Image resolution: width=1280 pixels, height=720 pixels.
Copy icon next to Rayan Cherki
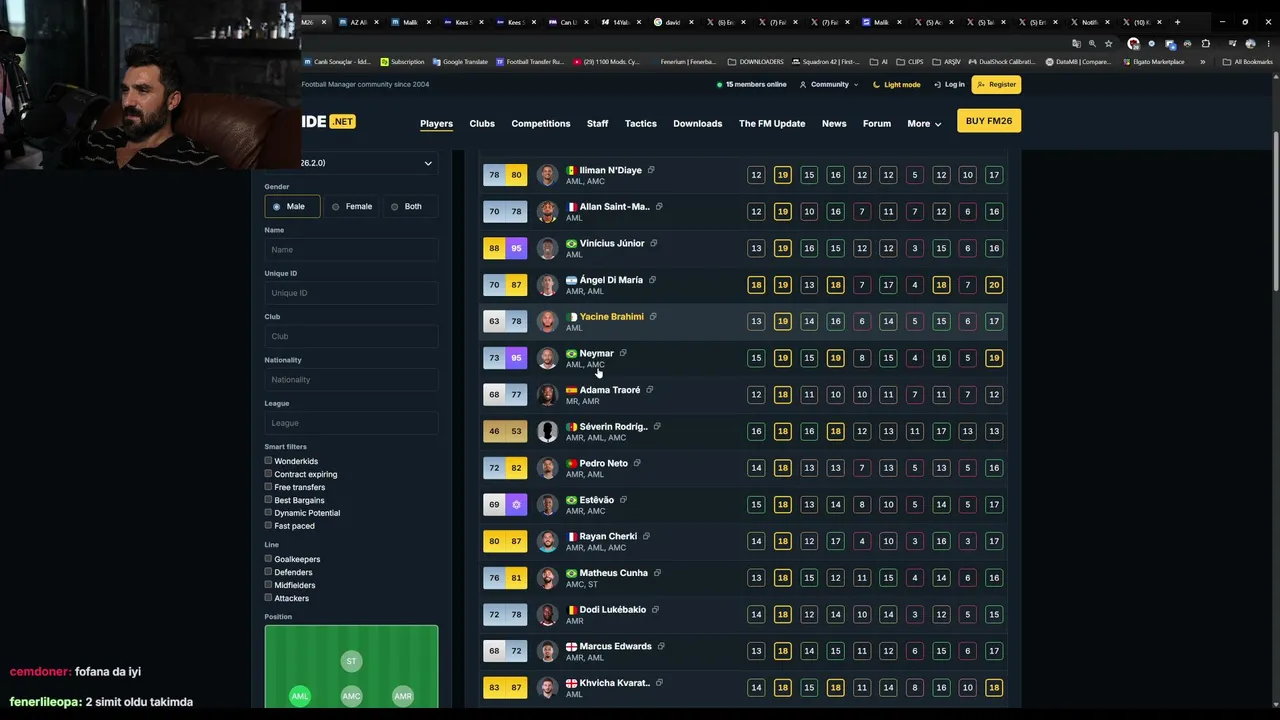(x=646, y=536)
